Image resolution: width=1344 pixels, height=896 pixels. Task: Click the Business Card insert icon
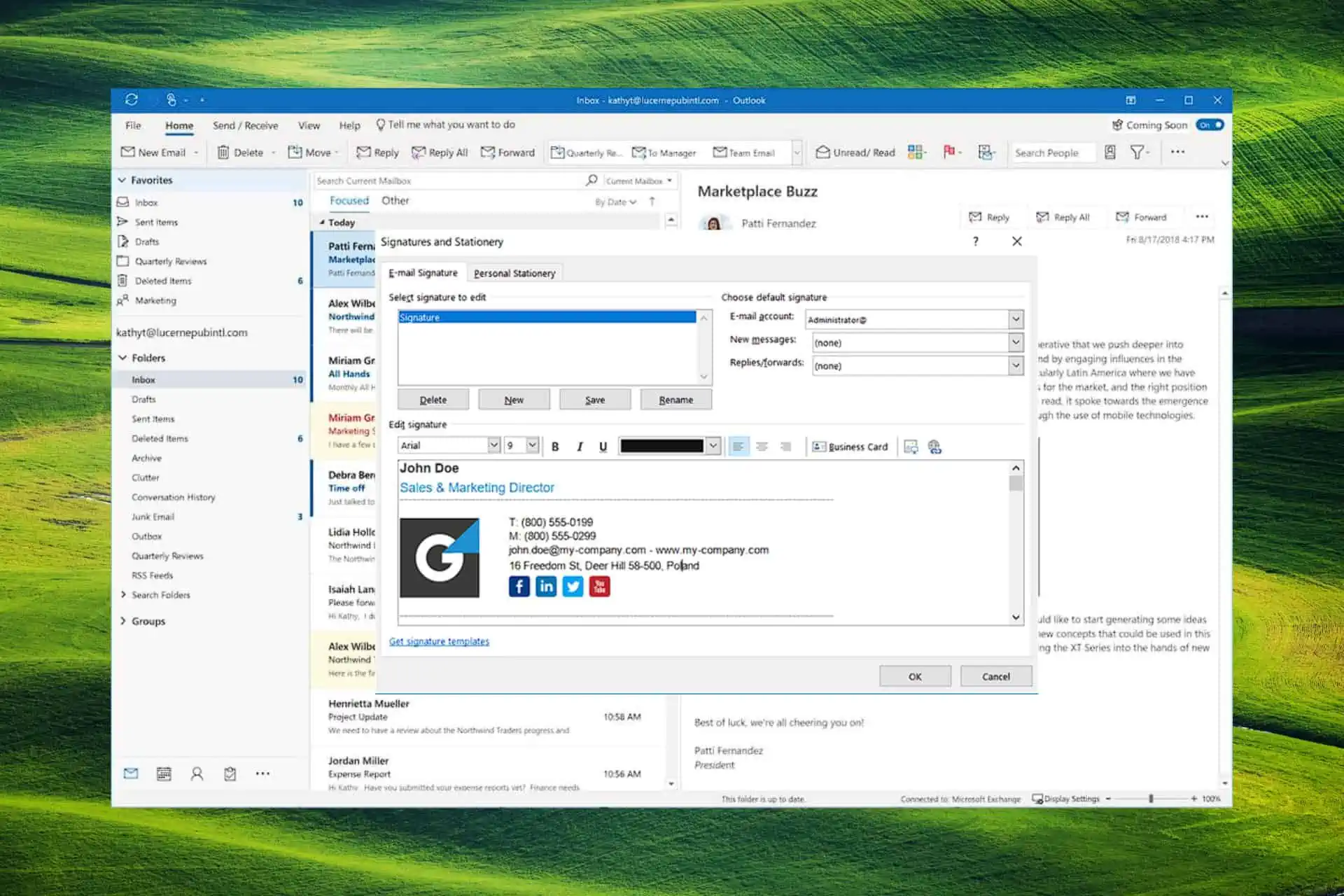tap(848, 446)
